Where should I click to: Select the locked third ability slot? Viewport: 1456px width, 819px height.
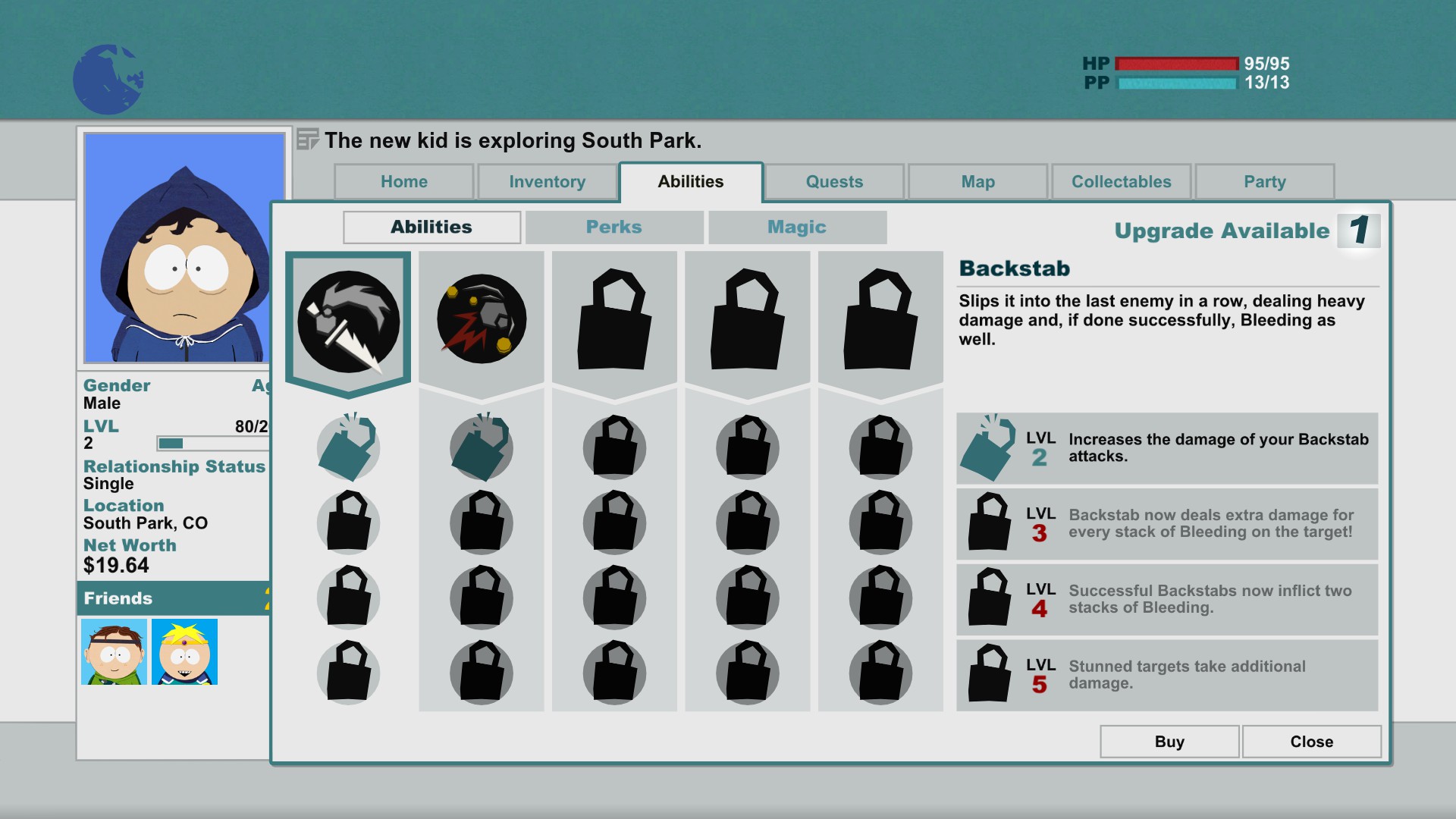(614, 319)
